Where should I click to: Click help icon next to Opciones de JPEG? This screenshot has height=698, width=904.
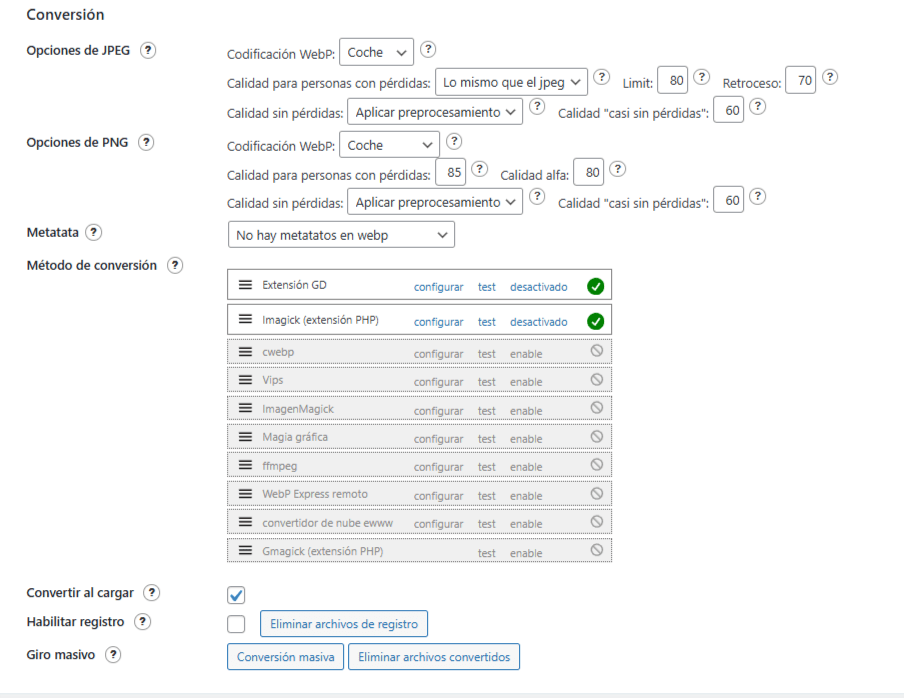tap(148, 51)
